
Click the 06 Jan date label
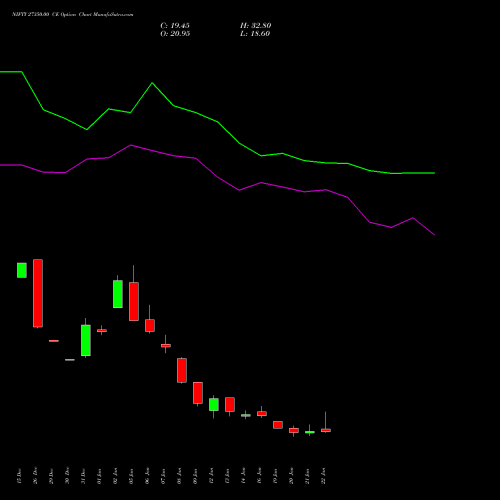coord(147,476)
